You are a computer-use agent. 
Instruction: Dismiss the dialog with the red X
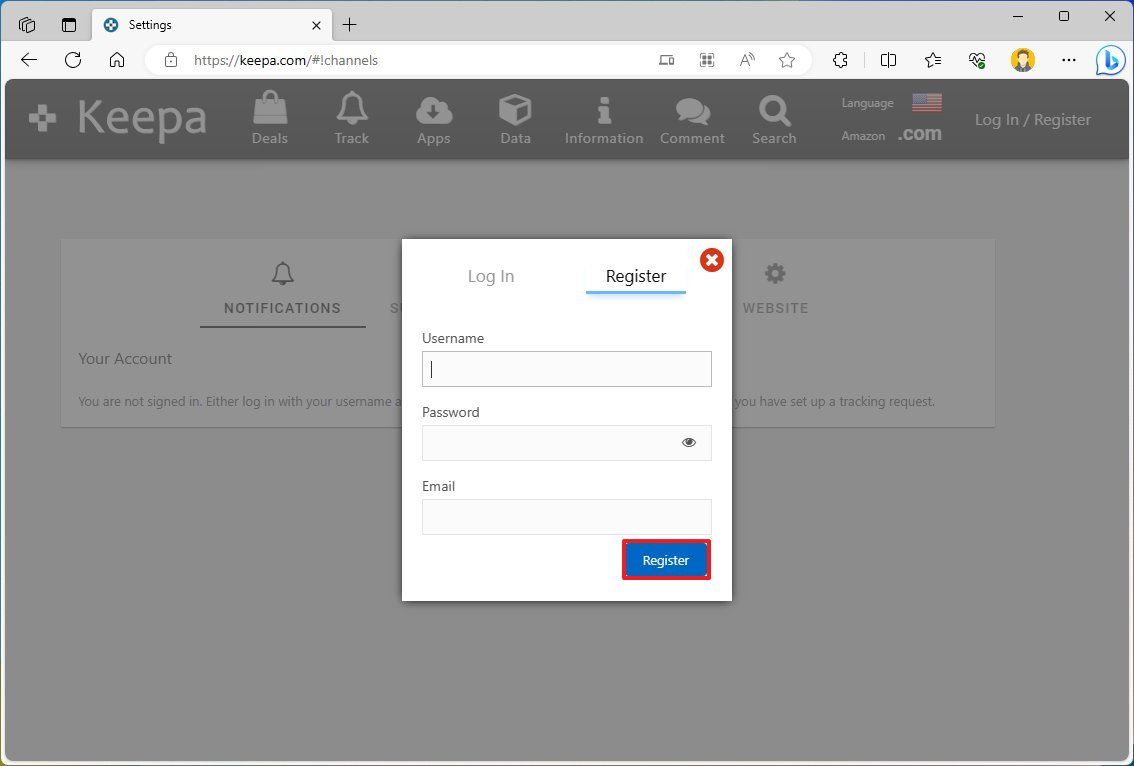pyautogui.click(x=711, y=260)
